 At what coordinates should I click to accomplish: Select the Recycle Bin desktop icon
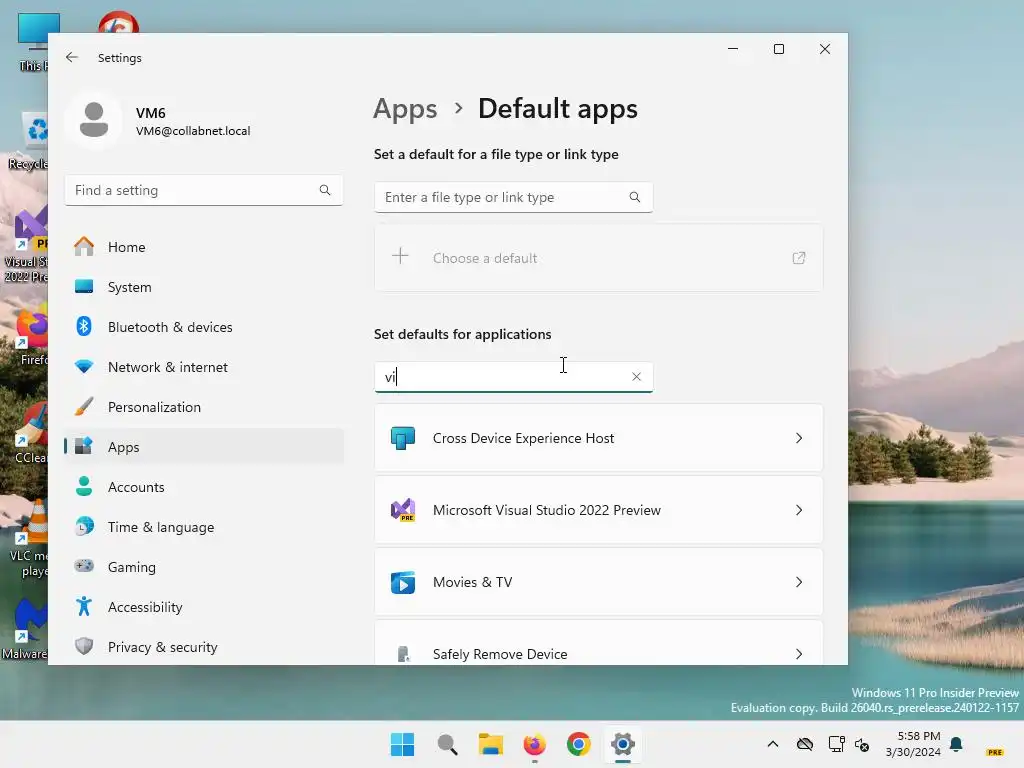(29, 140)
